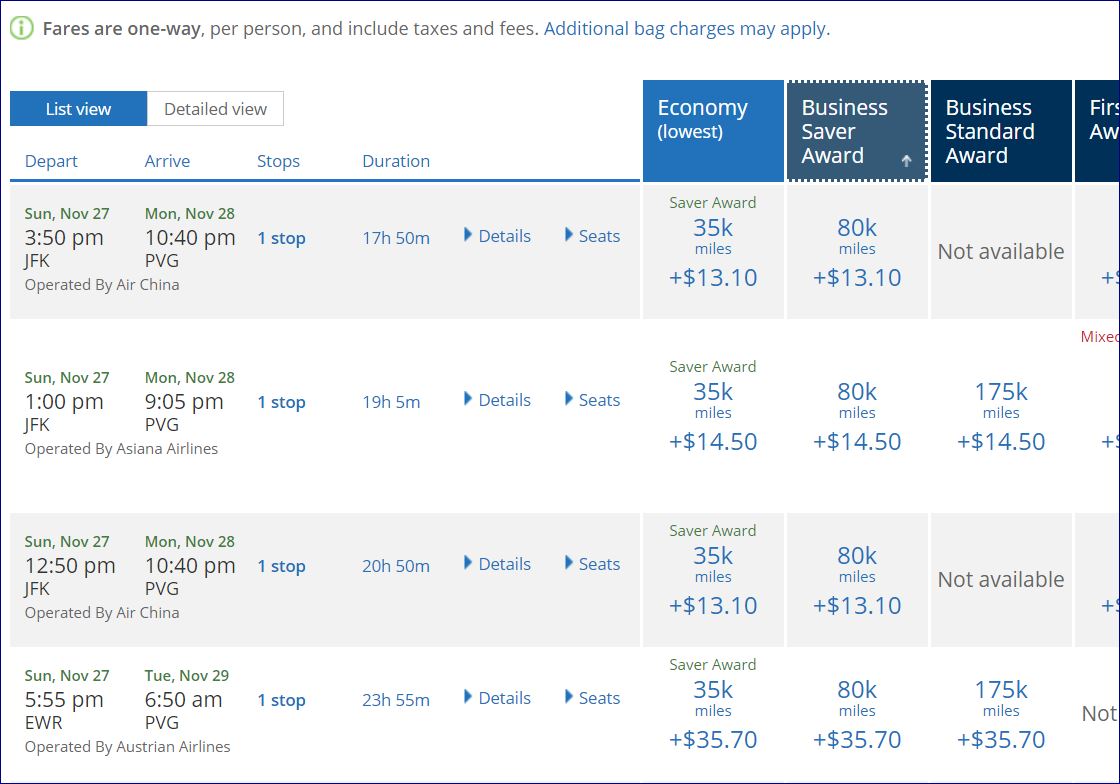Show Seats for the 3:50 pm flight
Image resolution: width=1120 pixels, height=784 pixels.
point(592,236)
